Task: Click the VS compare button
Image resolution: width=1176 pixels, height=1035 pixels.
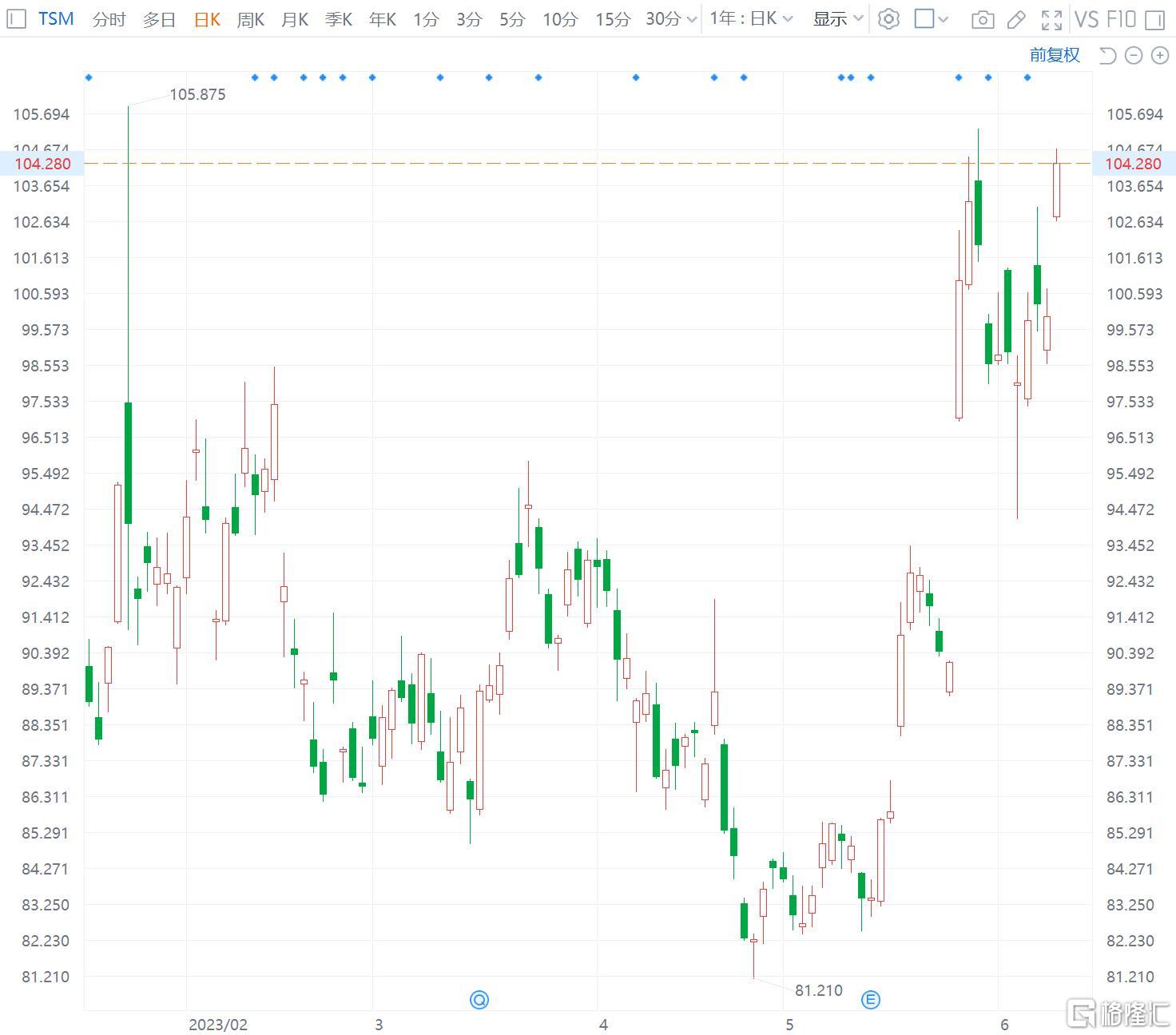Action: [x=1087, y=19]
